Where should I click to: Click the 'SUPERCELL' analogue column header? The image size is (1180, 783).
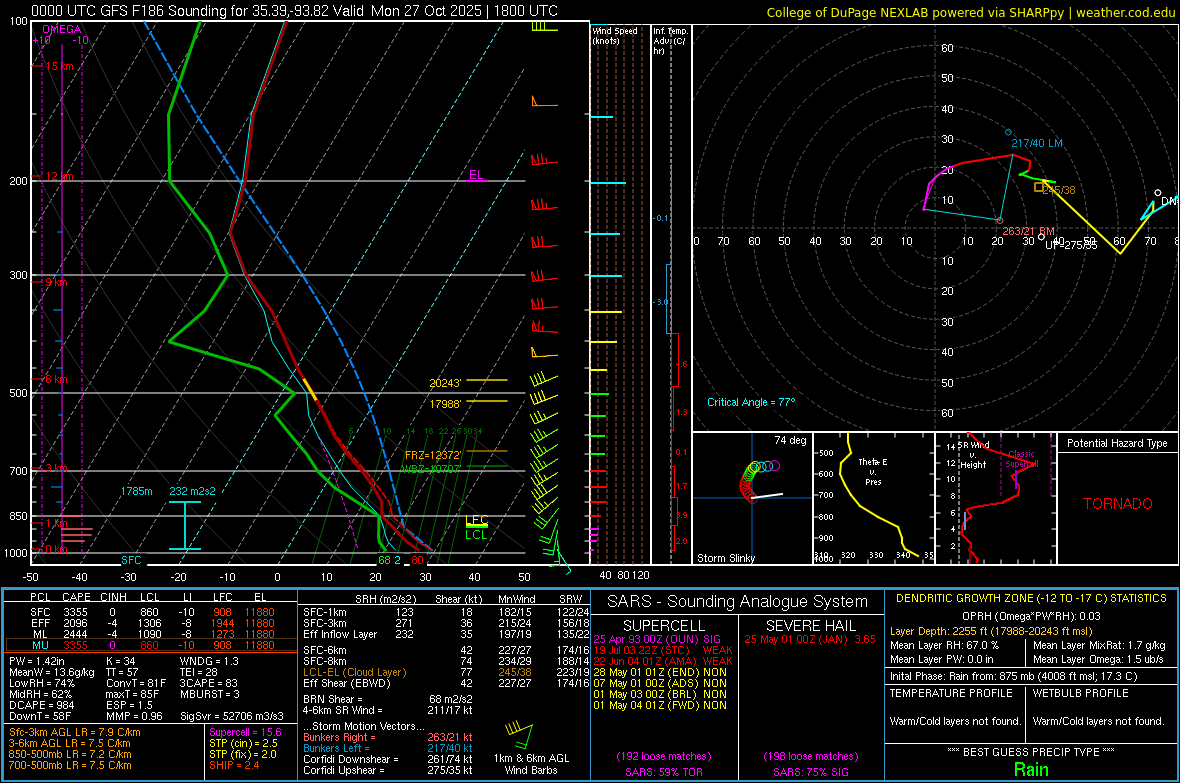point(664,626)
